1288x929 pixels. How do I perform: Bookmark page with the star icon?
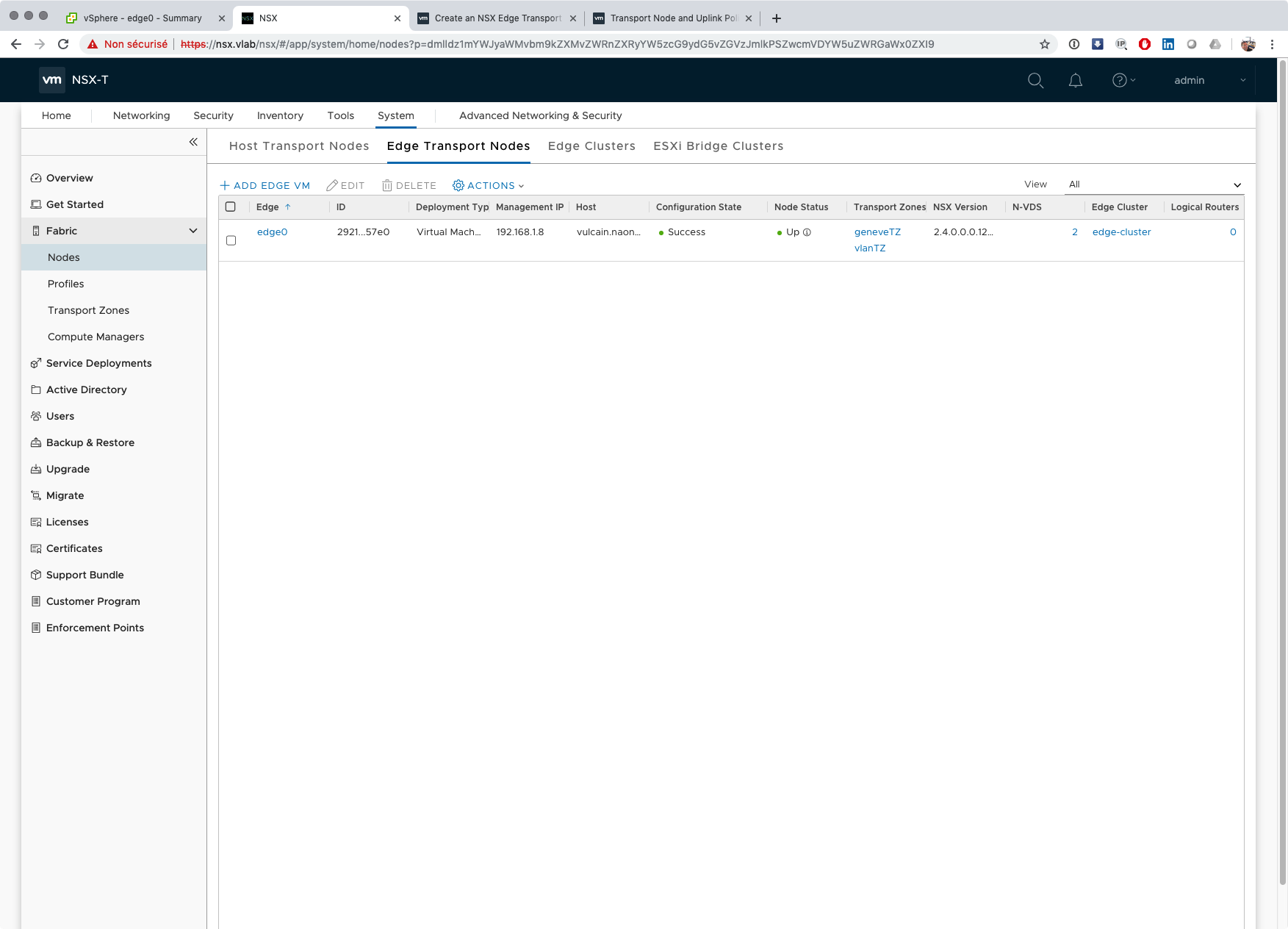coord(1045,44)
